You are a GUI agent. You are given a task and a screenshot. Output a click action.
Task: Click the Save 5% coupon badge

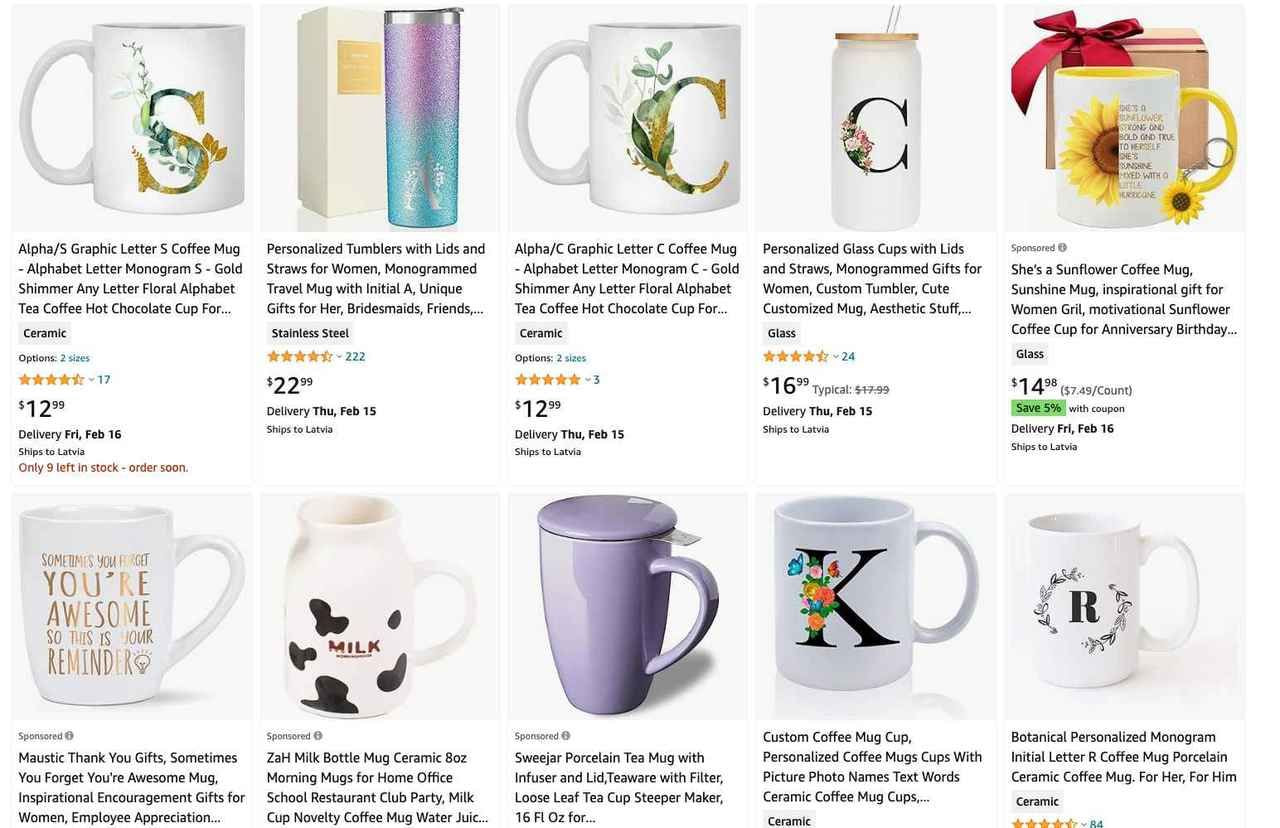tap(1038, 407)
